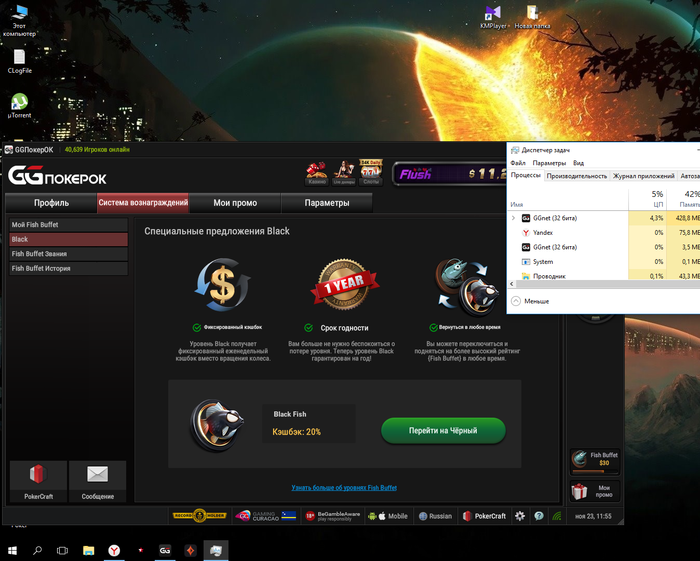Select the Black sidebar item
This screenshot has height=561, width=700.
(69, 239)
